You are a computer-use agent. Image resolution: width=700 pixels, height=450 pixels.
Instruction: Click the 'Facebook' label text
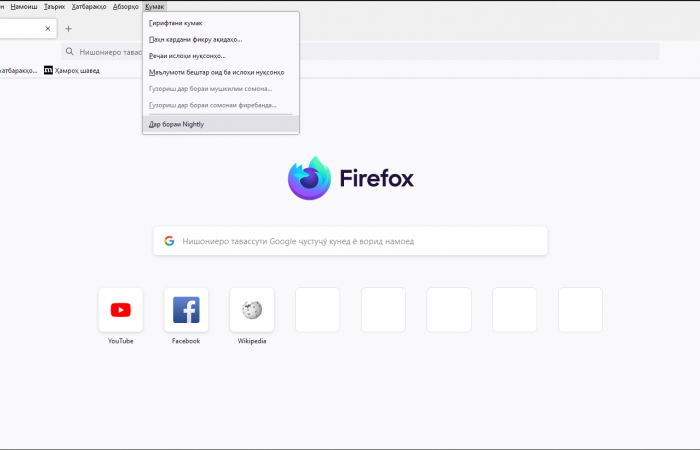[x=186, y=341]
